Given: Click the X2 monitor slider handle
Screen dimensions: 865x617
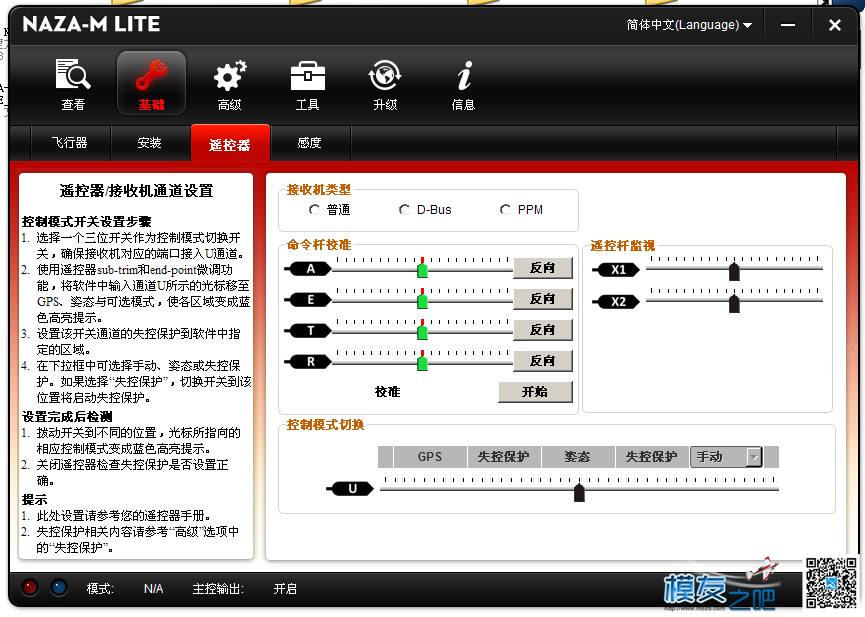Looking at the screenshot, I should tap(734, 304).
